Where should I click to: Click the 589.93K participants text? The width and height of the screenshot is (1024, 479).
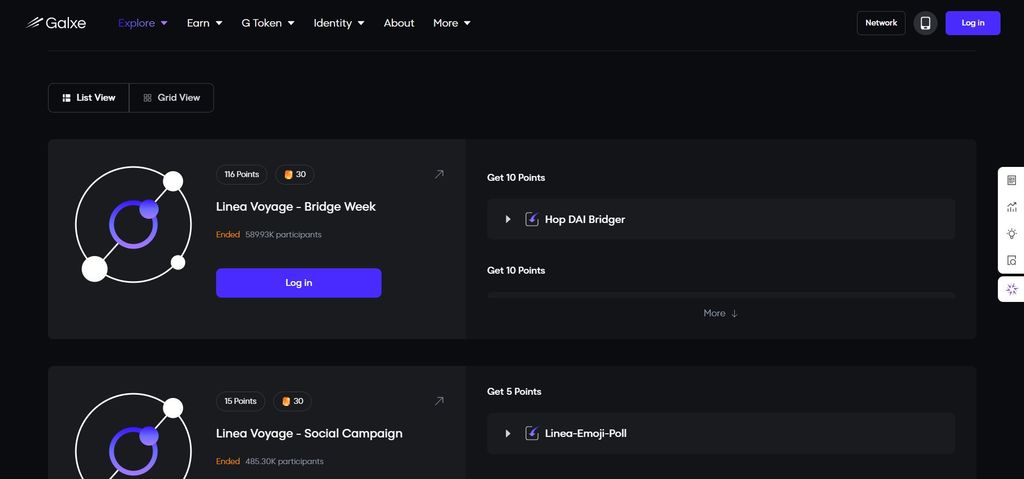[x=283, y=235]
